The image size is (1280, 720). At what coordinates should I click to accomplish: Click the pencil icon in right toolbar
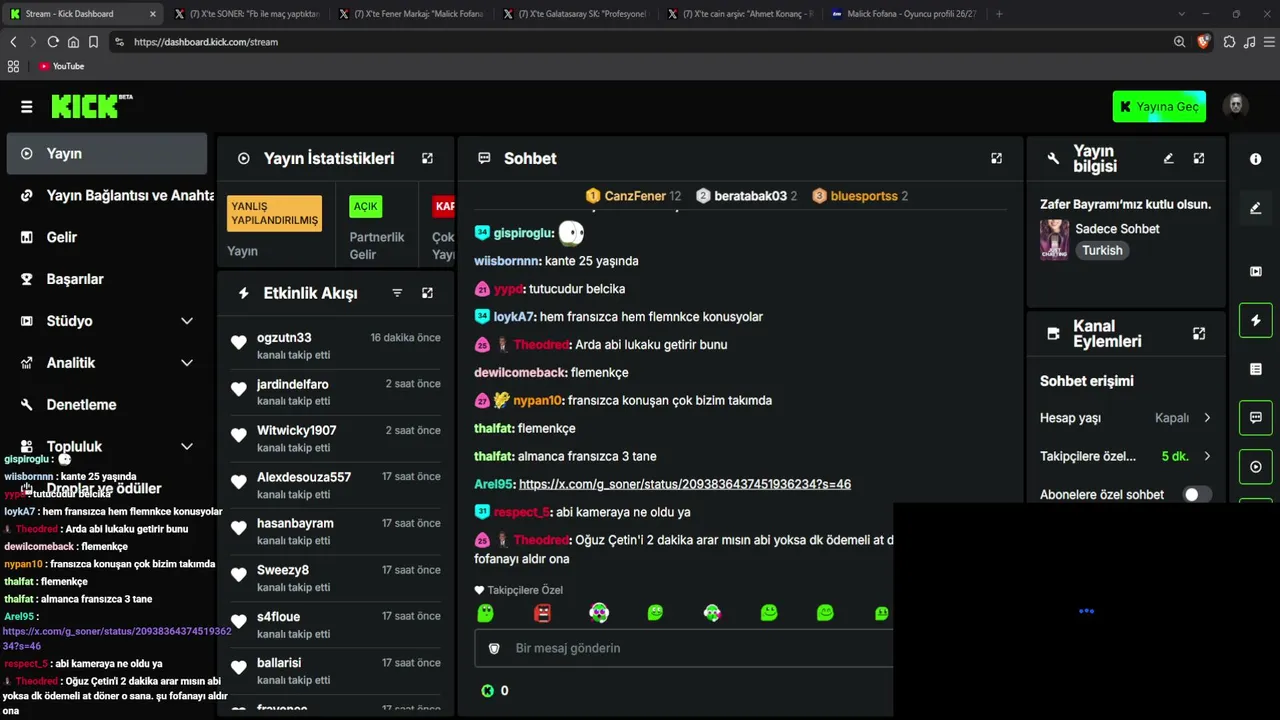pyautogui.click(x=1256, y=208)
